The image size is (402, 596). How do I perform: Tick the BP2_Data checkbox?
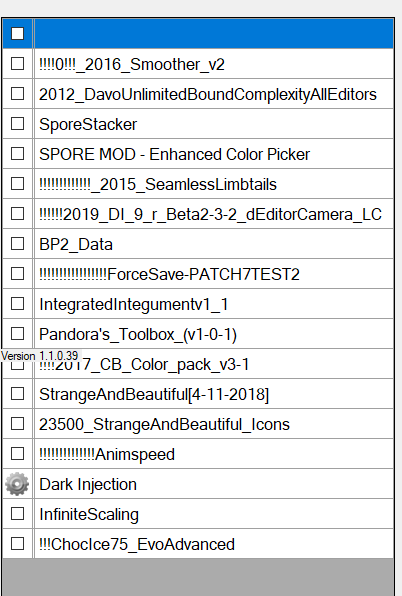[17, 244]
